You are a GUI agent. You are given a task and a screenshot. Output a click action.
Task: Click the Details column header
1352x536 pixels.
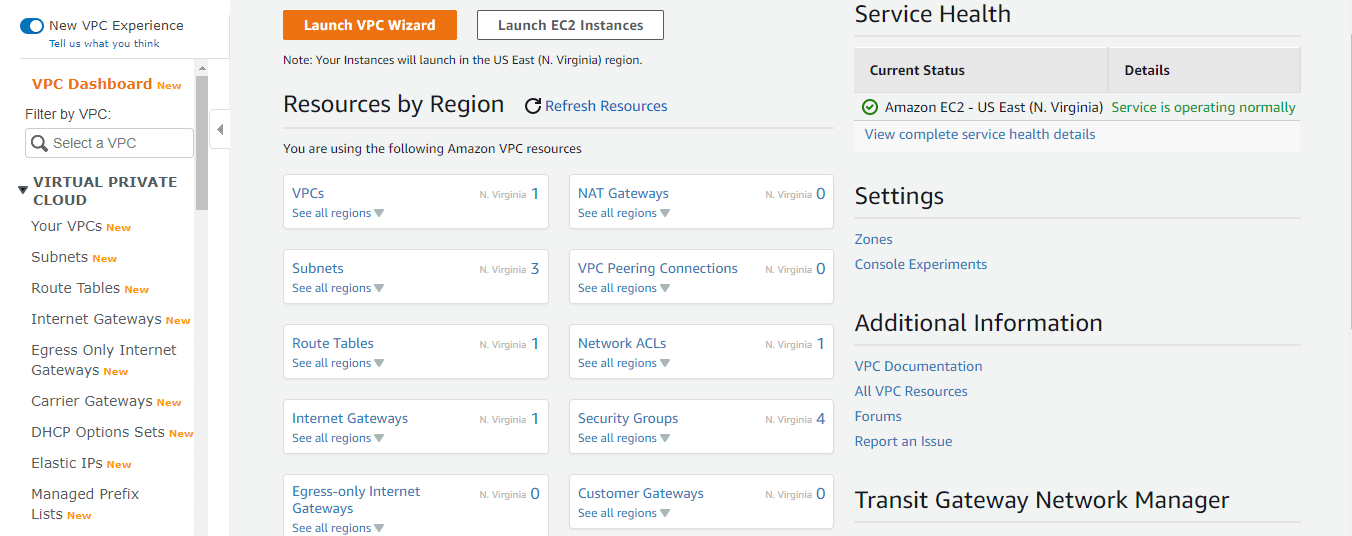1204,70
